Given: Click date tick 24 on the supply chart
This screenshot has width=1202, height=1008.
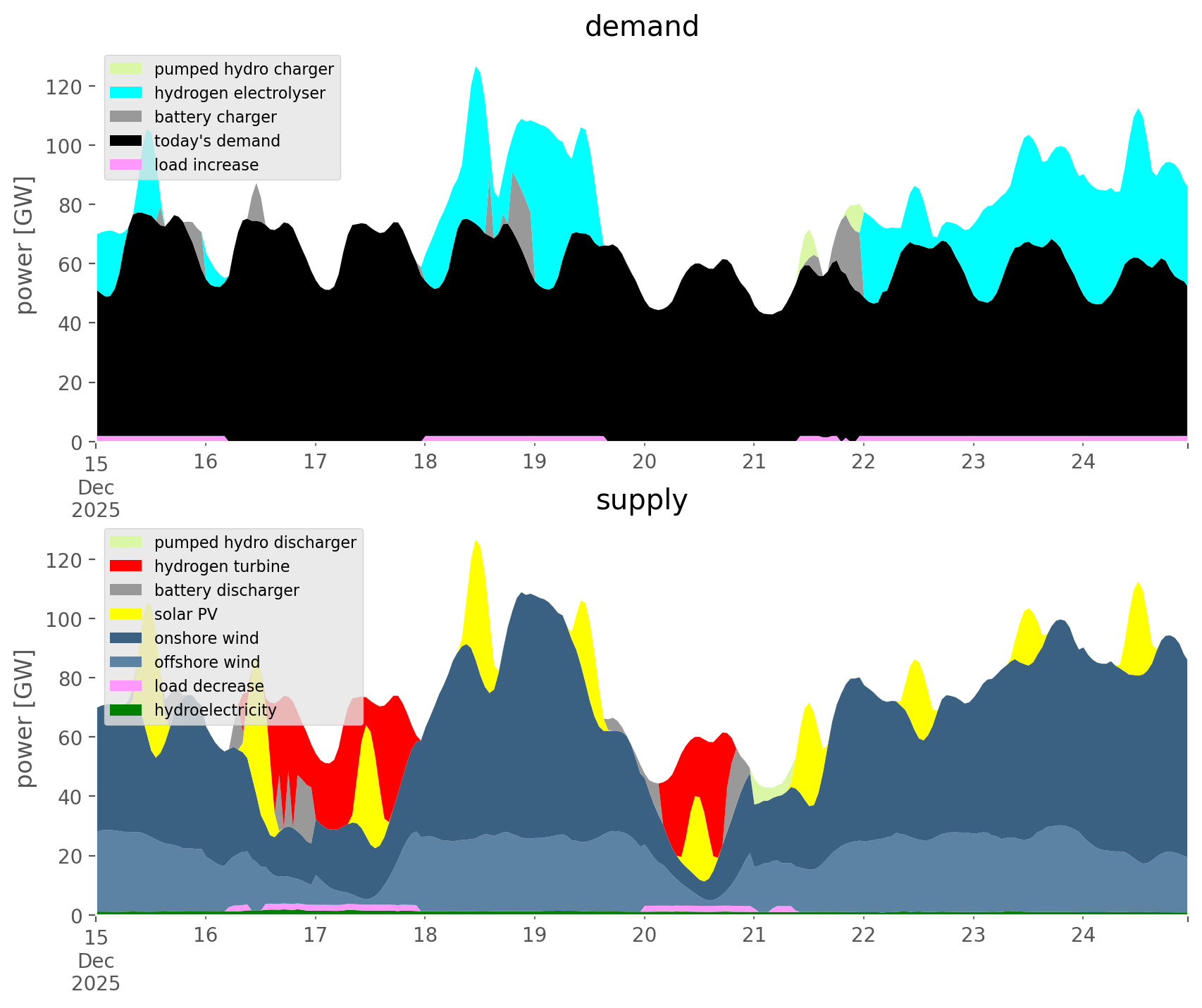Looking at the screenshot, I should [1083, 935].
